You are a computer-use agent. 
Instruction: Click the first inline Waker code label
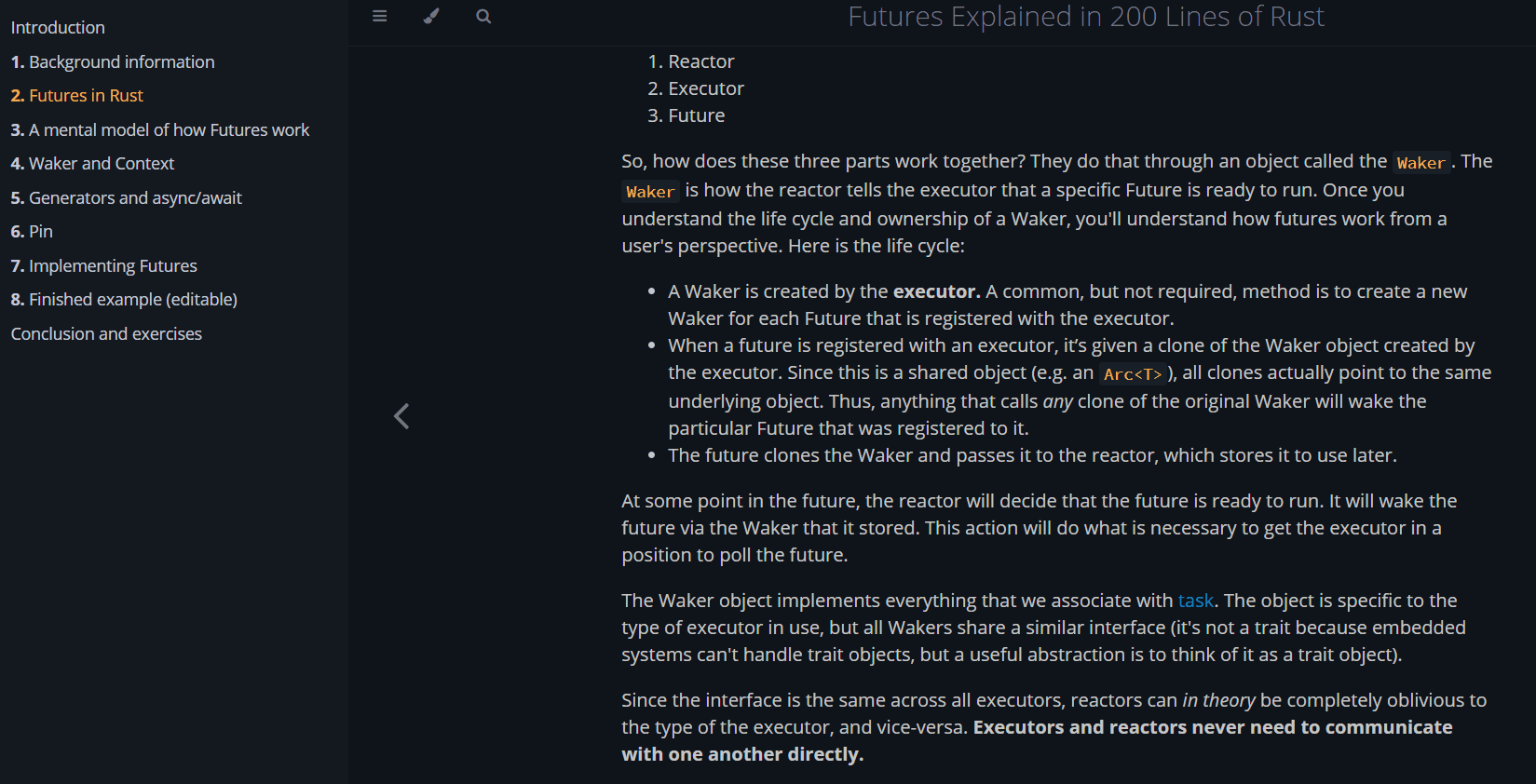(x=1420, y=163)
